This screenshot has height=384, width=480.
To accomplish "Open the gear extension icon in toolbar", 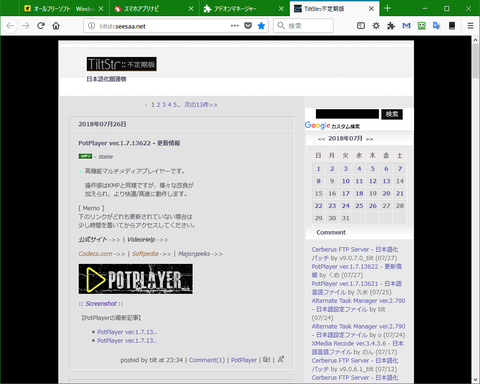I will click(x=376, y=26).
